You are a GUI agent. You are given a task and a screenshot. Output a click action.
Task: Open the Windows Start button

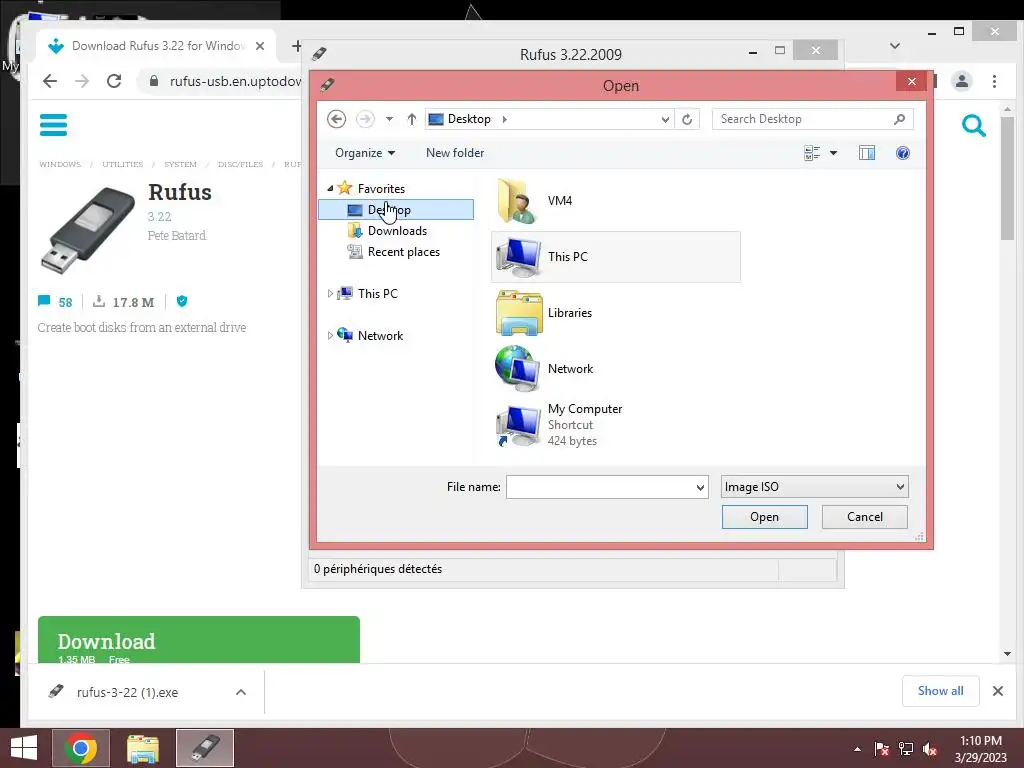(x=24, y=748)
